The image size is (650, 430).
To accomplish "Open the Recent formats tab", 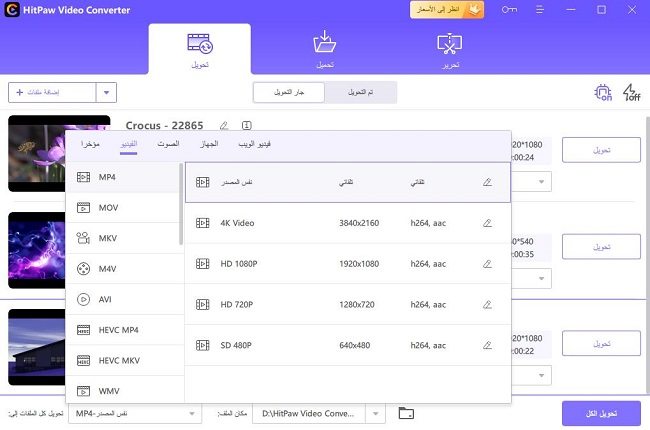I will (90, 144).
